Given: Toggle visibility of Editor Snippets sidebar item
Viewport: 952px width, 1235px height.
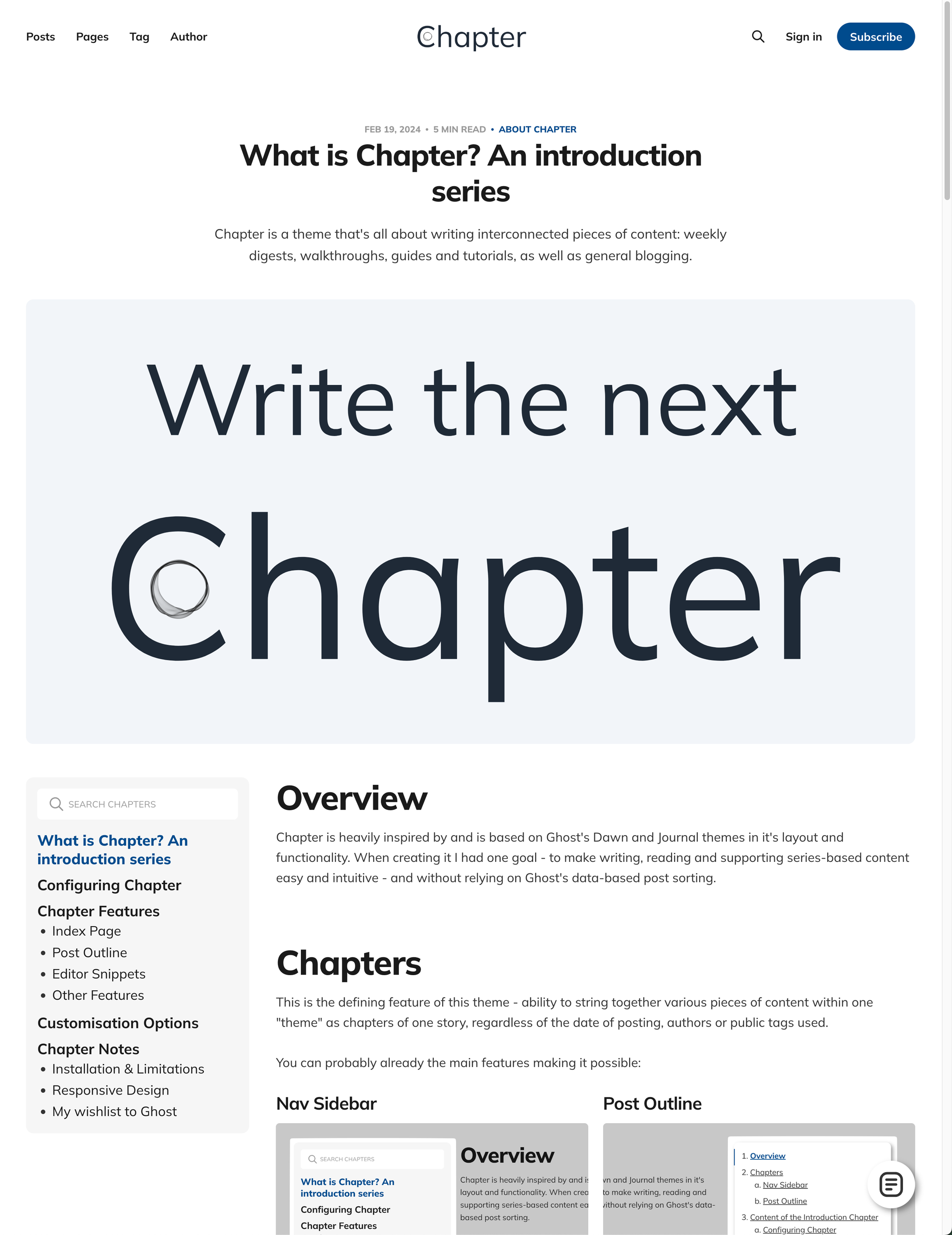Looking at the screenshot, I should (x=99, y=973).
